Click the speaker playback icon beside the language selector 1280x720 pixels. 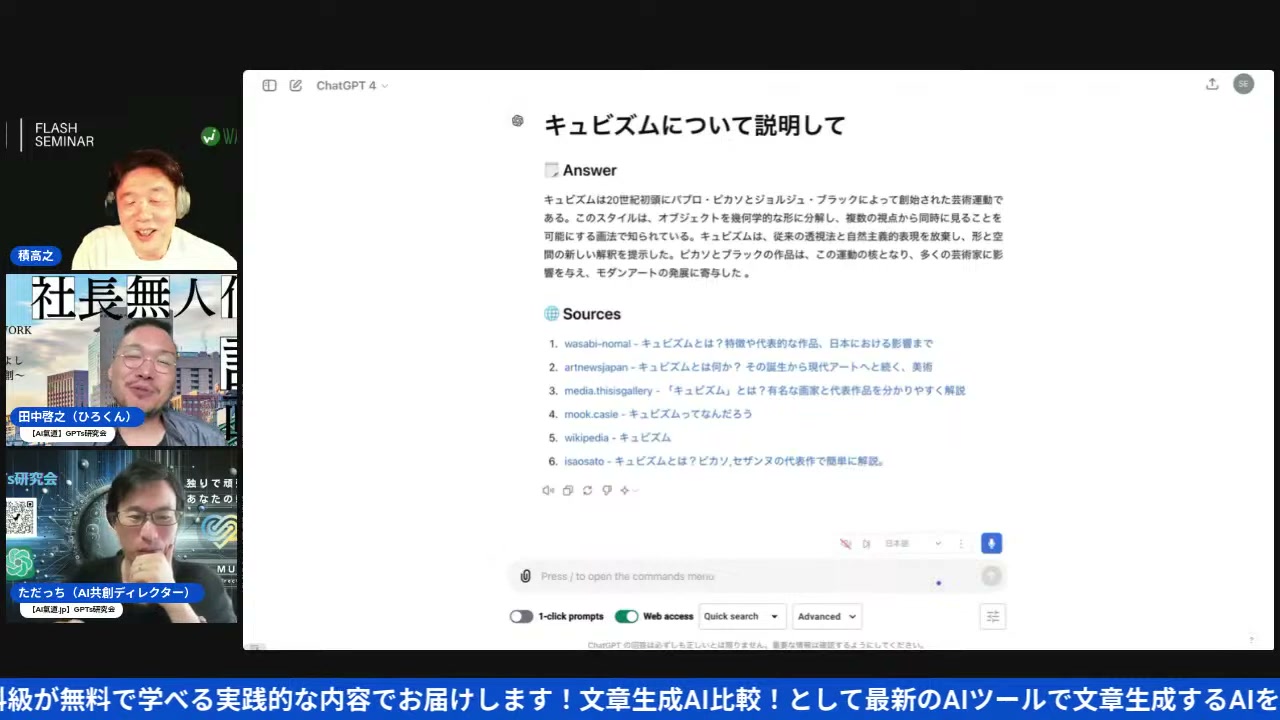point(867,544)
